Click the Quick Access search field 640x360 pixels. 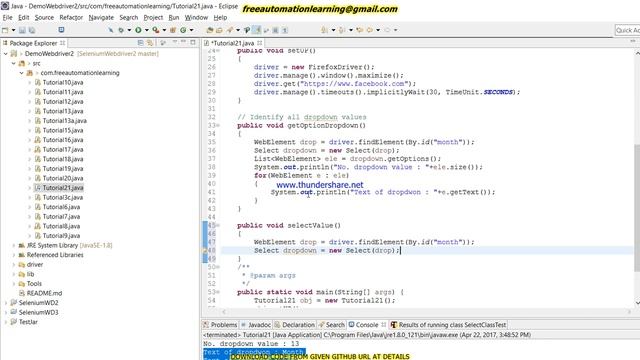tap(627, 30)
